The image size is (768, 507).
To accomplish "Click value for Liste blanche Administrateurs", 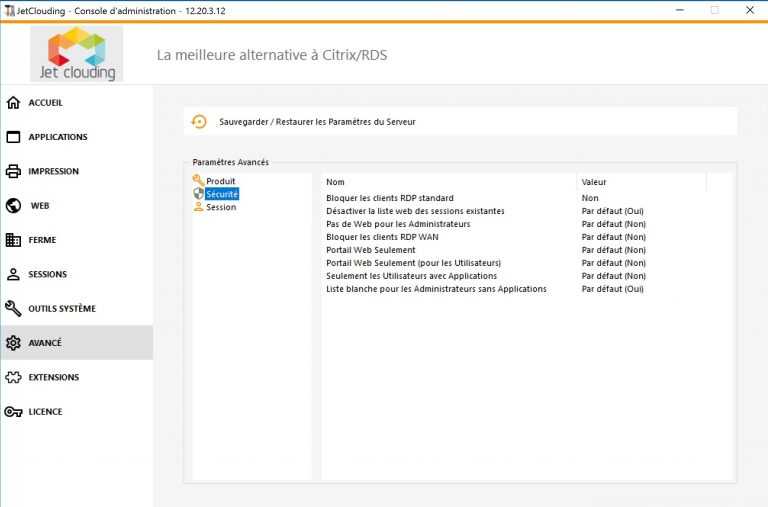I will pos(612,289).
